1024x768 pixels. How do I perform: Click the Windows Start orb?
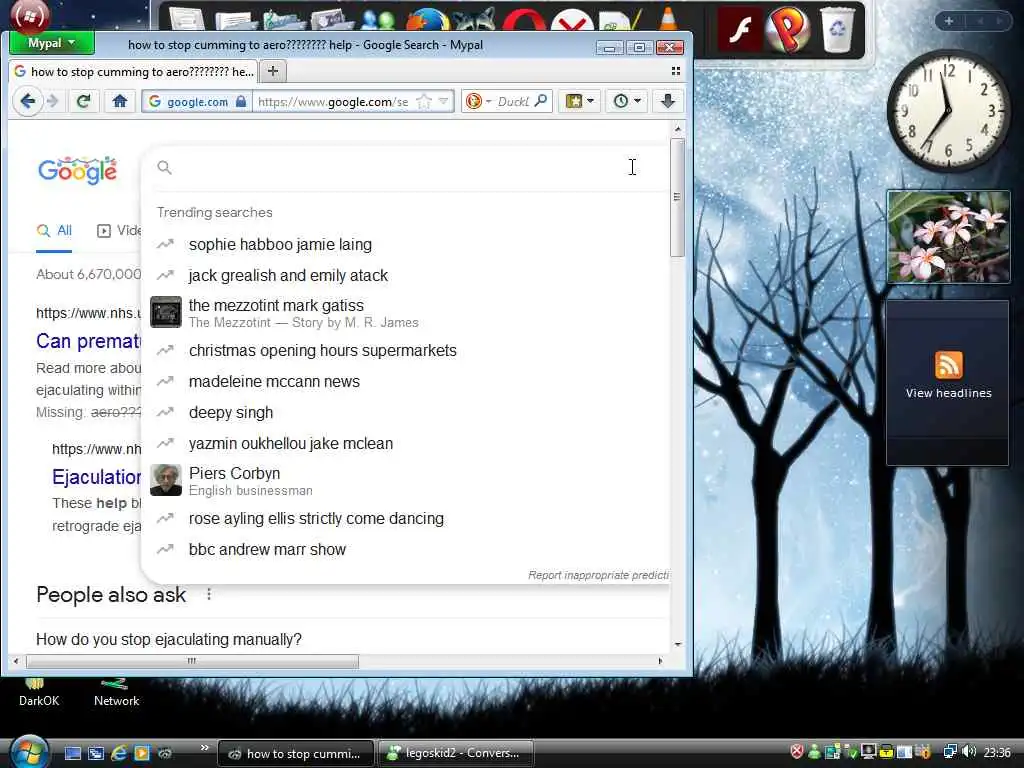click(x=29, y=752)
